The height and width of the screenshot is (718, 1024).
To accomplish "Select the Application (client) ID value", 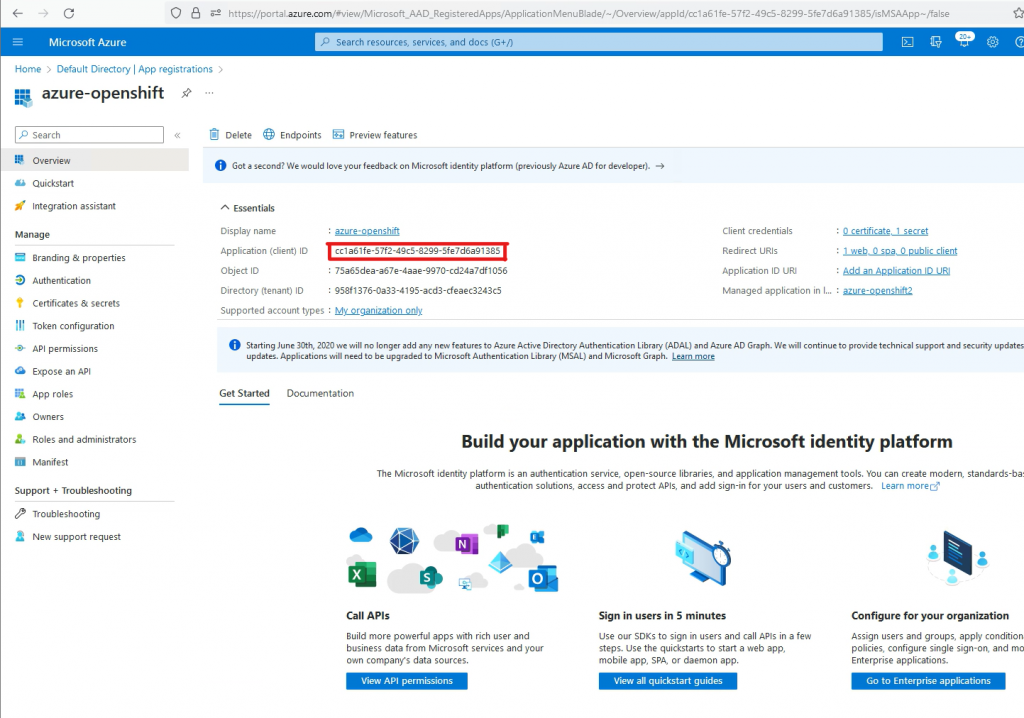I will [x=417, y=251].
